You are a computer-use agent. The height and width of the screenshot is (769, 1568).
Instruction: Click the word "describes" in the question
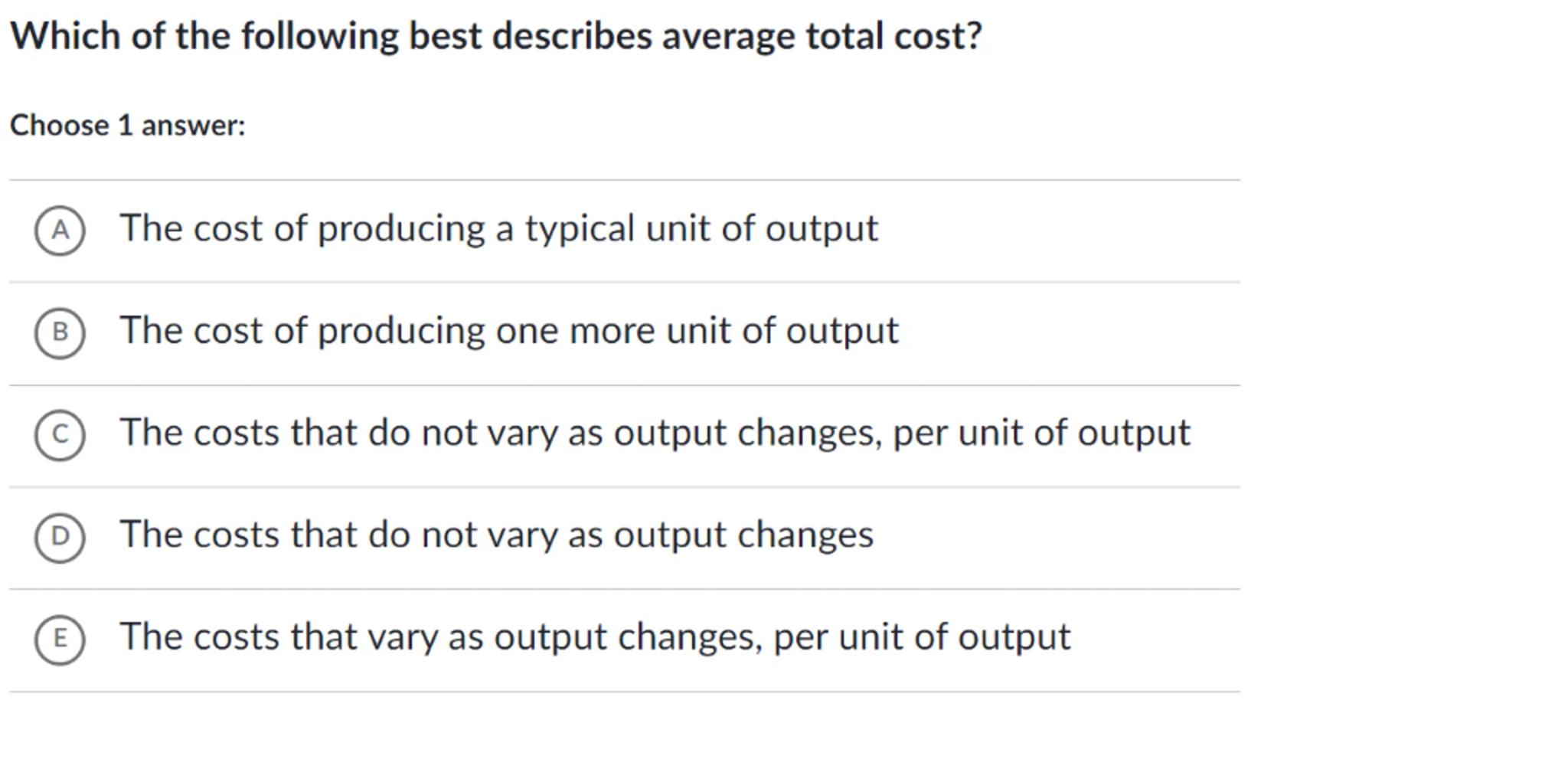[572, 36]
